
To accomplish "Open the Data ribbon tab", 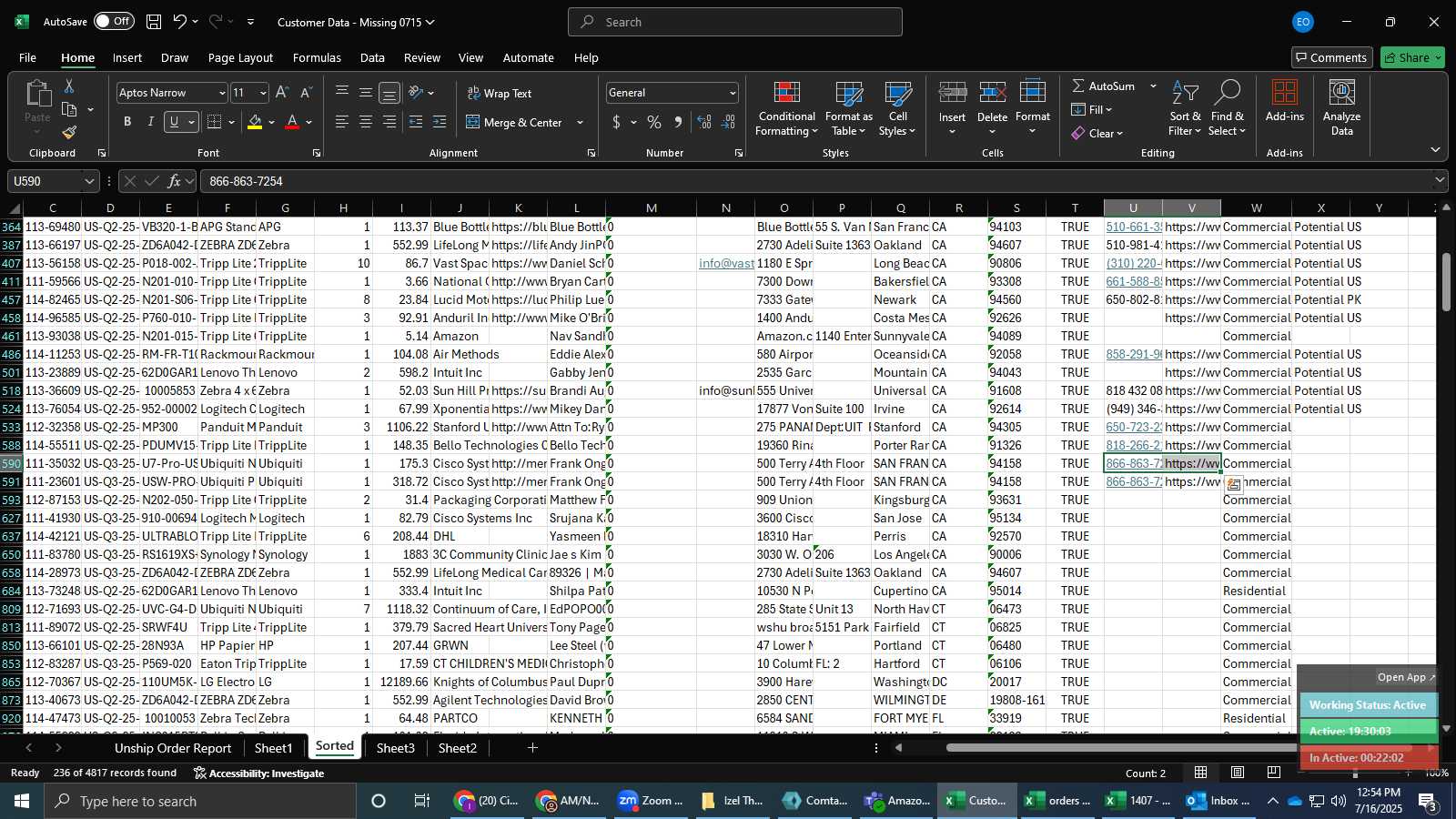I will point(372,57).
